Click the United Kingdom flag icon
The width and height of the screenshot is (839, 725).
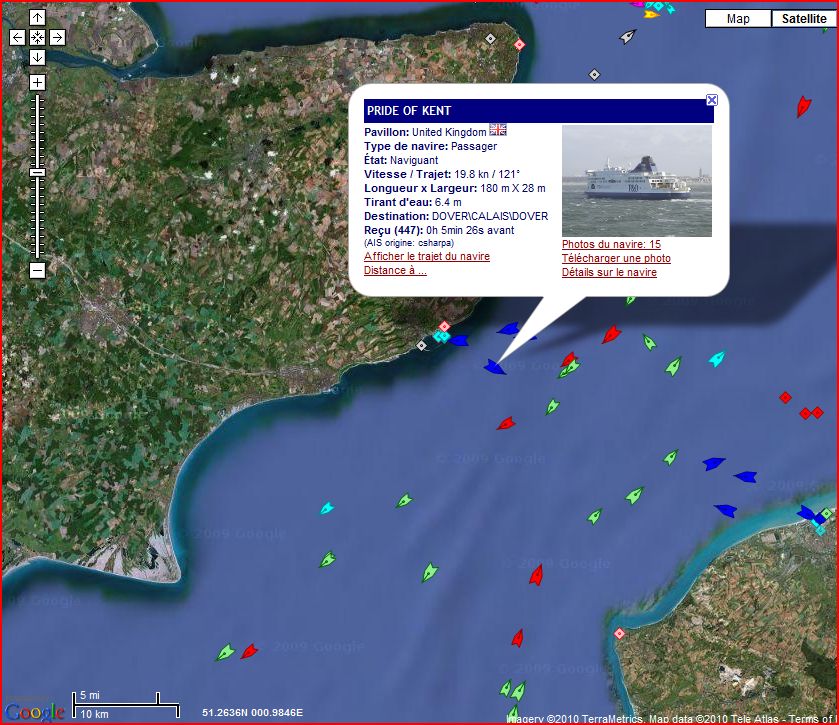coord(498,130)
